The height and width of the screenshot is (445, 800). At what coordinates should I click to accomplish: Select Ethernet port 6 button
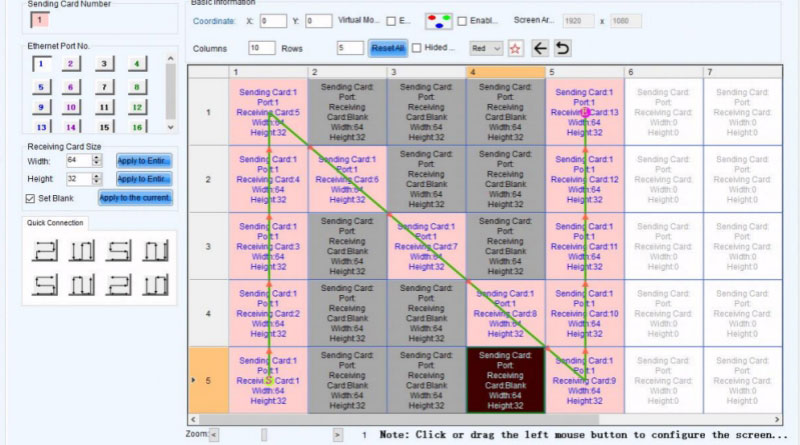pos(70,87)
